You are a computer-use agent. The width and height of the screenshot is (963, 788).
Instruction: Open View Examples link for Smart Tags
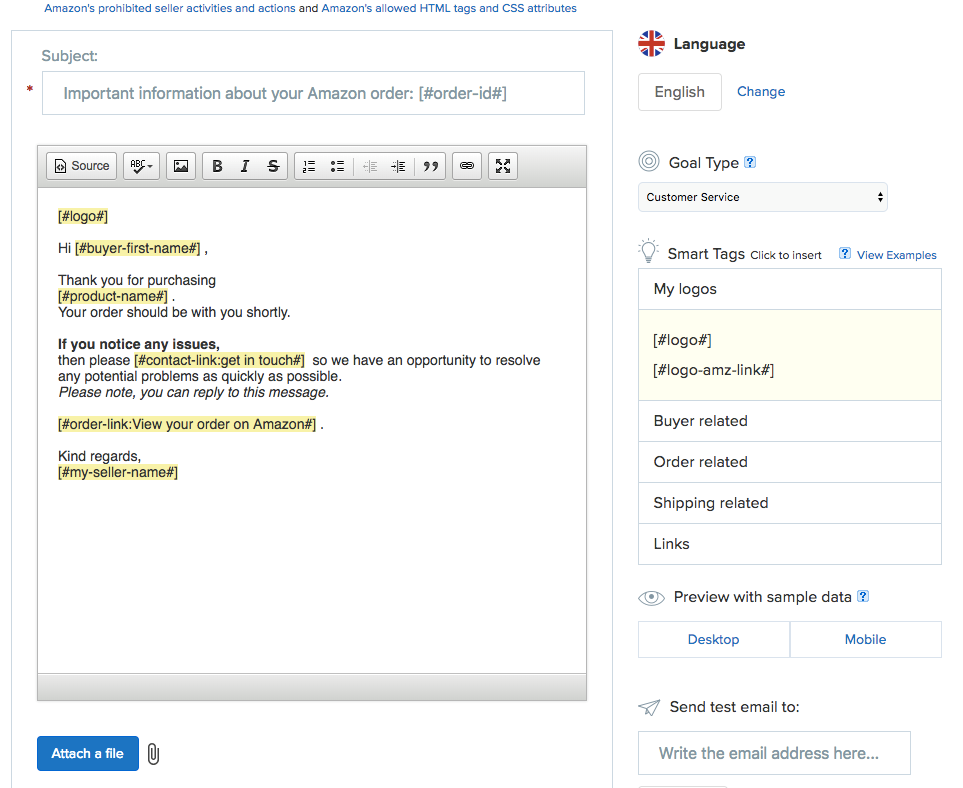click(x=897, y=255)
